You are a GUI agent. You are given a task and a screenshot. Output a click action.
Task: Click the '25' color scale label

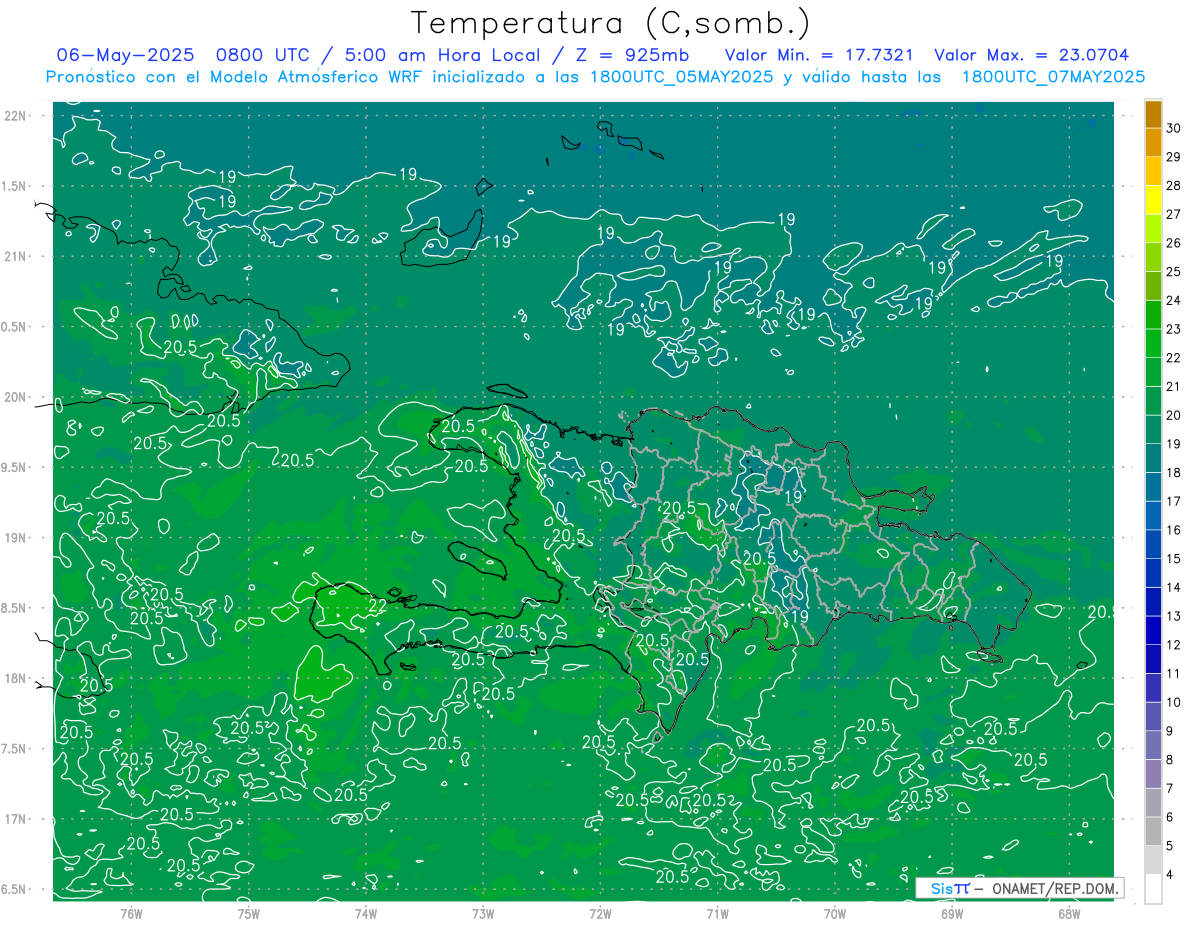click(x=1175, y=271)
